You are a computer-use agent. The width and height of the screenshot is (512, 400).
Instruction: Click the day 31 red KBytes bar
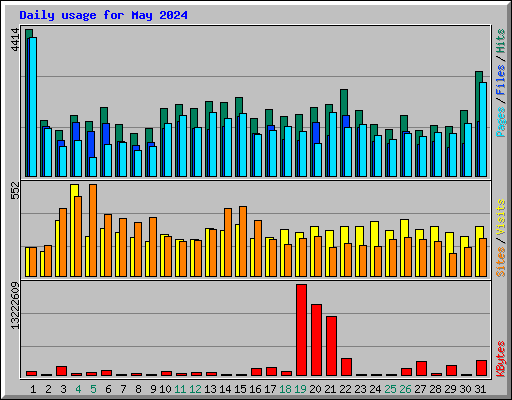pos(481,368)
